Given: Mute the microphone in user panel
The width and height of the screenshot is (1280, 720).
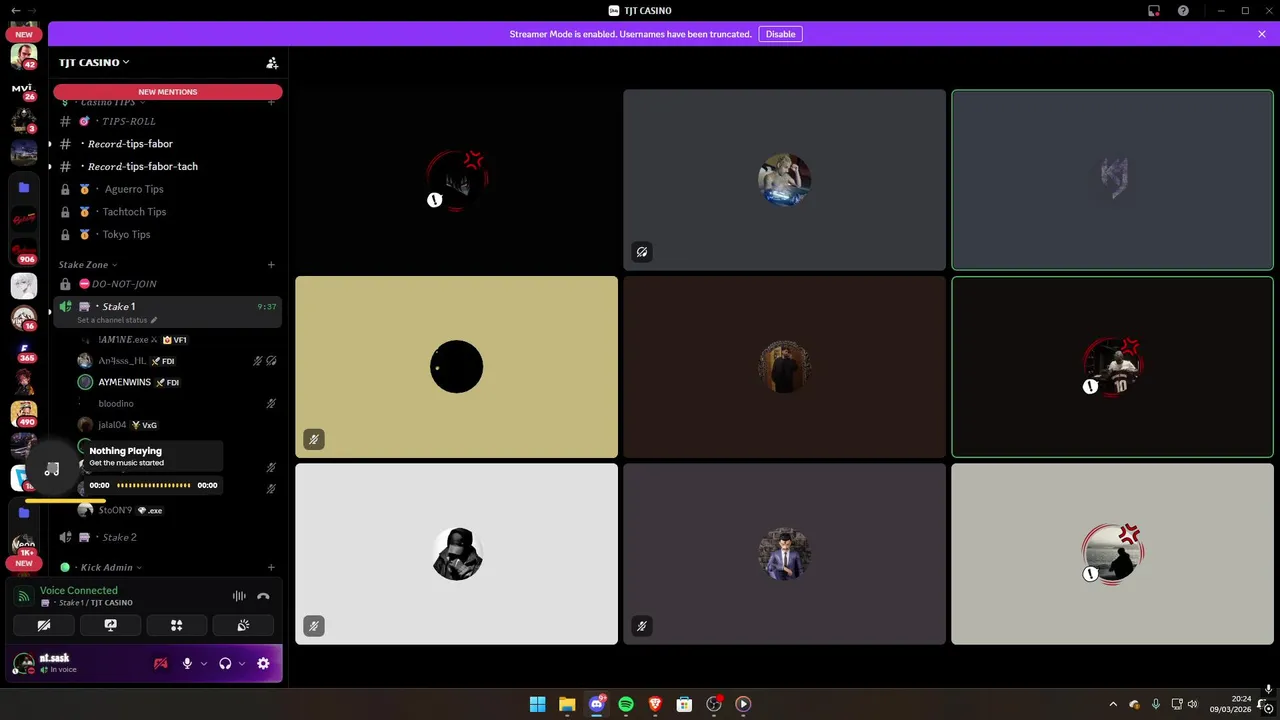Looking at the screenshot, I should point(187,663).
